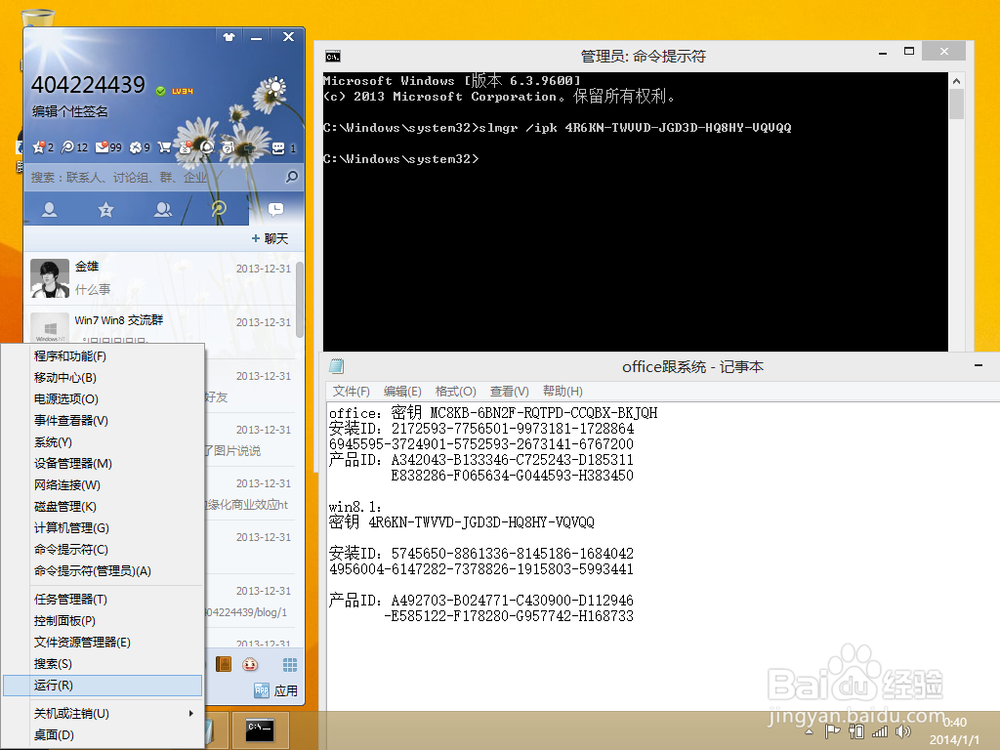The image size is (1000, 750).
Task: Click the green online status icon
Action: coord(161,91)
